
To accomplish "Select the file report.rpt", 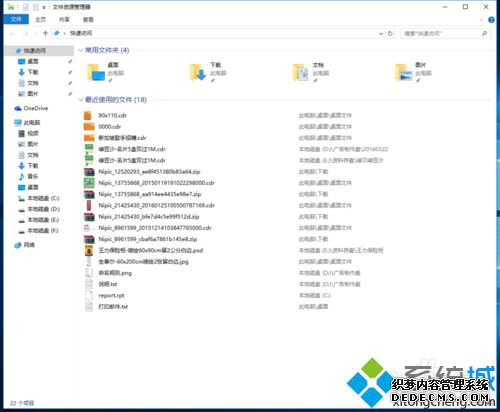I will click(111, 295).
